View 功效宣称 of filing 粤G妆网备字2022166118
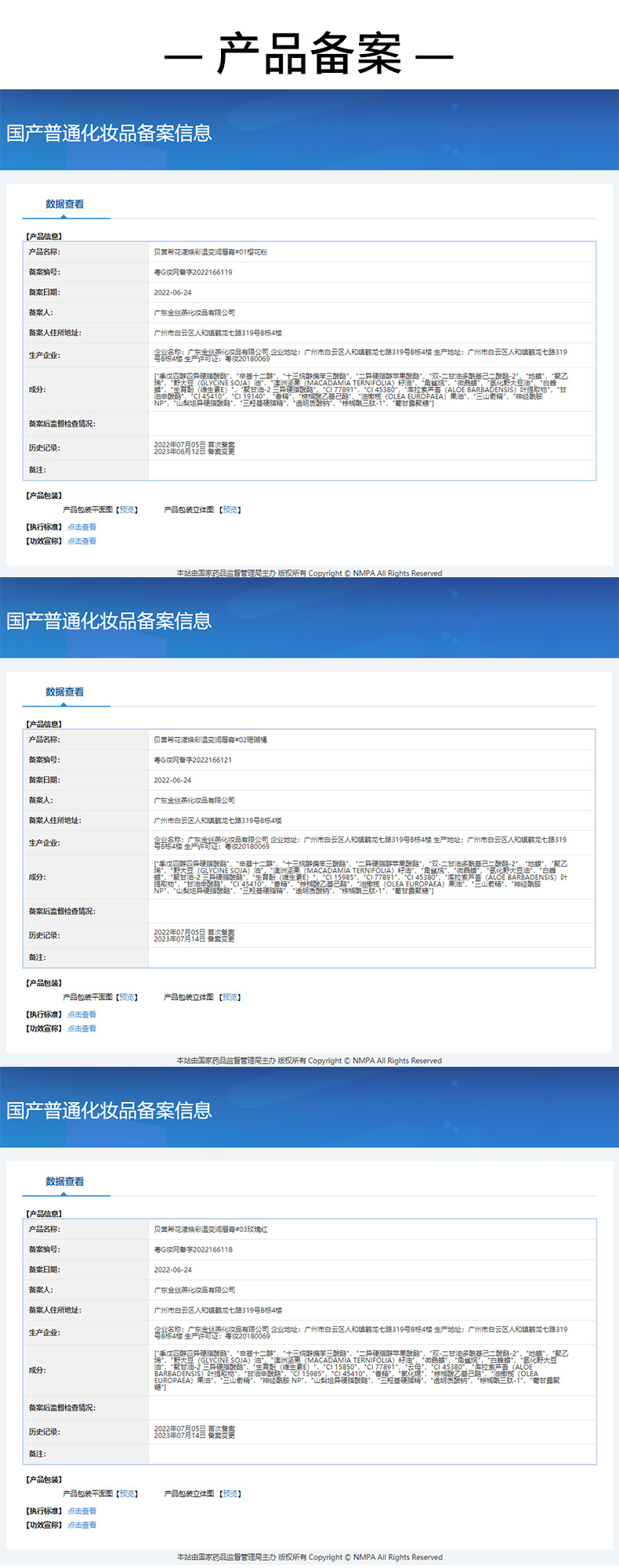Image resolution: width=619 pixels, height=1568 pixels. tap(81, 1525)
